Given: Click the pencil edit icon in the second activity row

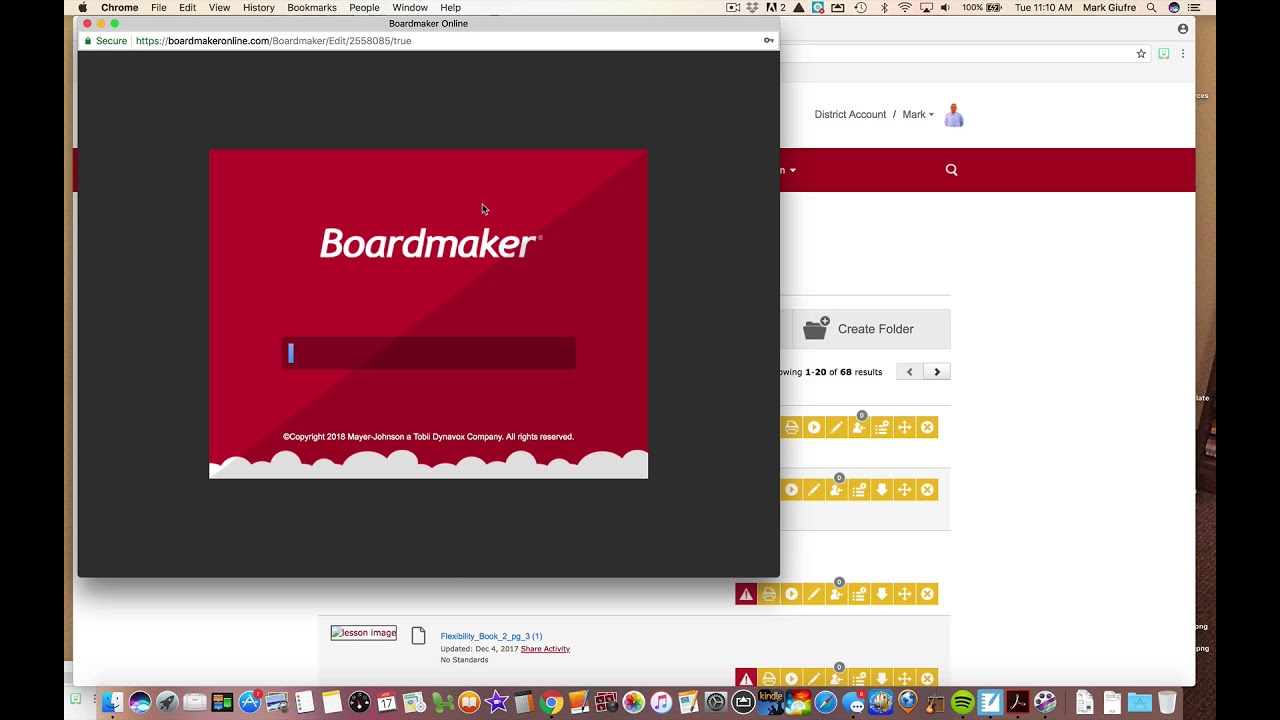Looking at the screenshot, I should pyautogui.click(x=814, y=490).
